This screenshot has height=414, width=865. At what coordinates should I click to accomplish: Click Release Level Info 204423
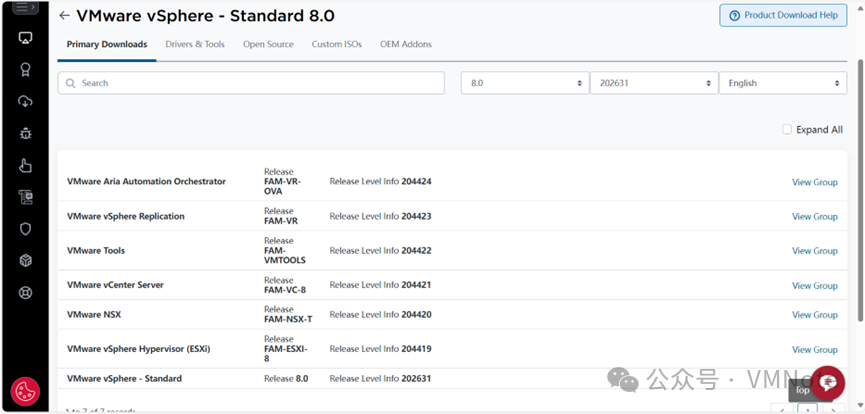point(381,216)
